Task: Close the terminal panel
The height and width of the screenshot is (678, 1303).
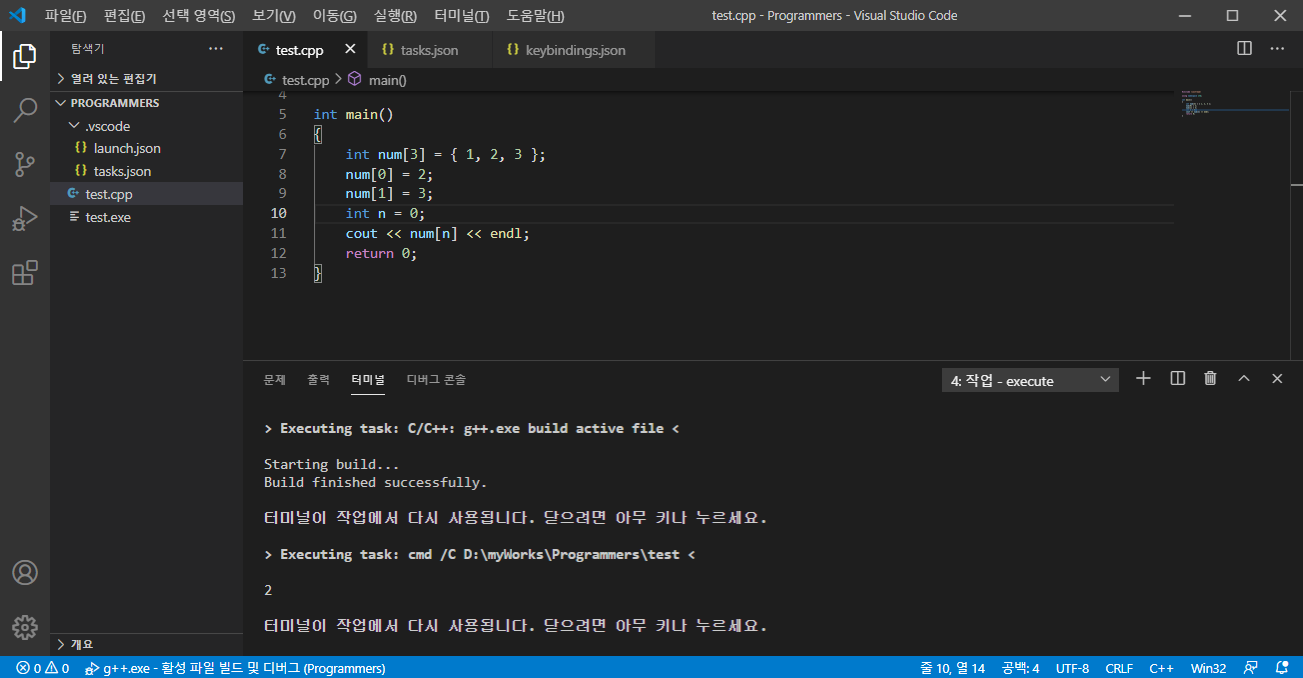Action: tap(1277, 378)
